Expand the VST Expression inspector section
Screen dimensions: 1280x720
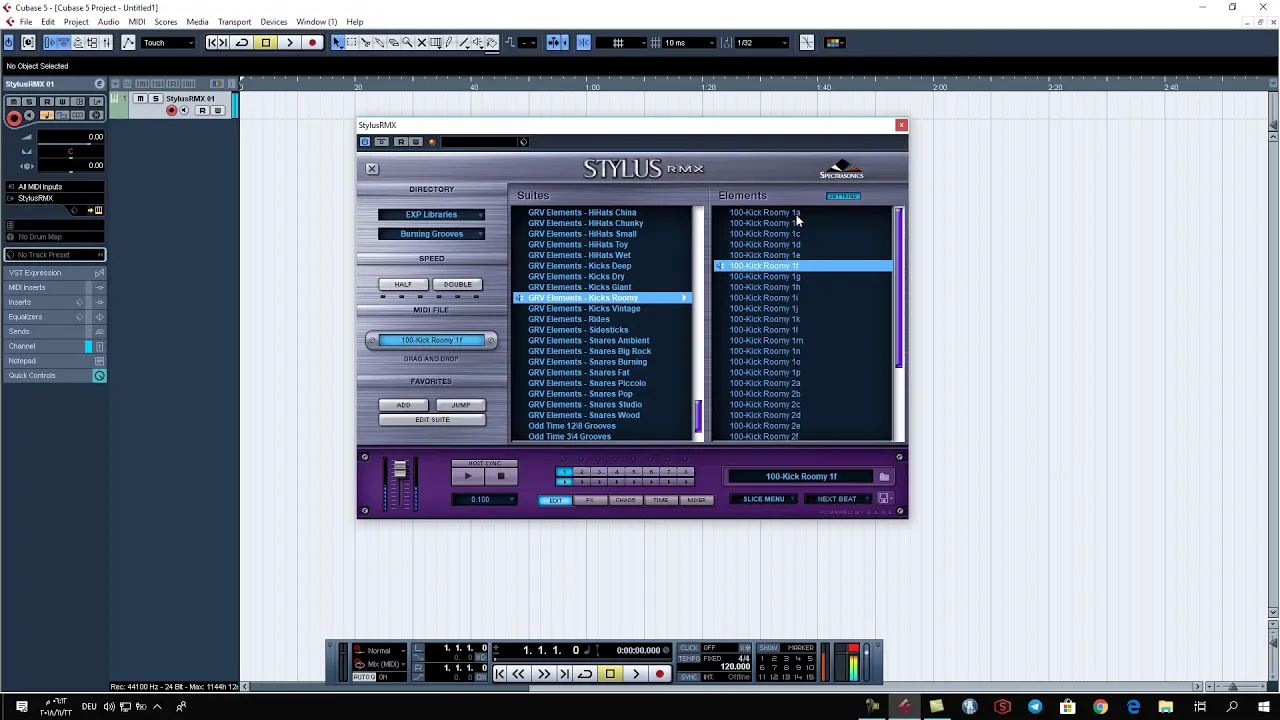pos(54,273)
